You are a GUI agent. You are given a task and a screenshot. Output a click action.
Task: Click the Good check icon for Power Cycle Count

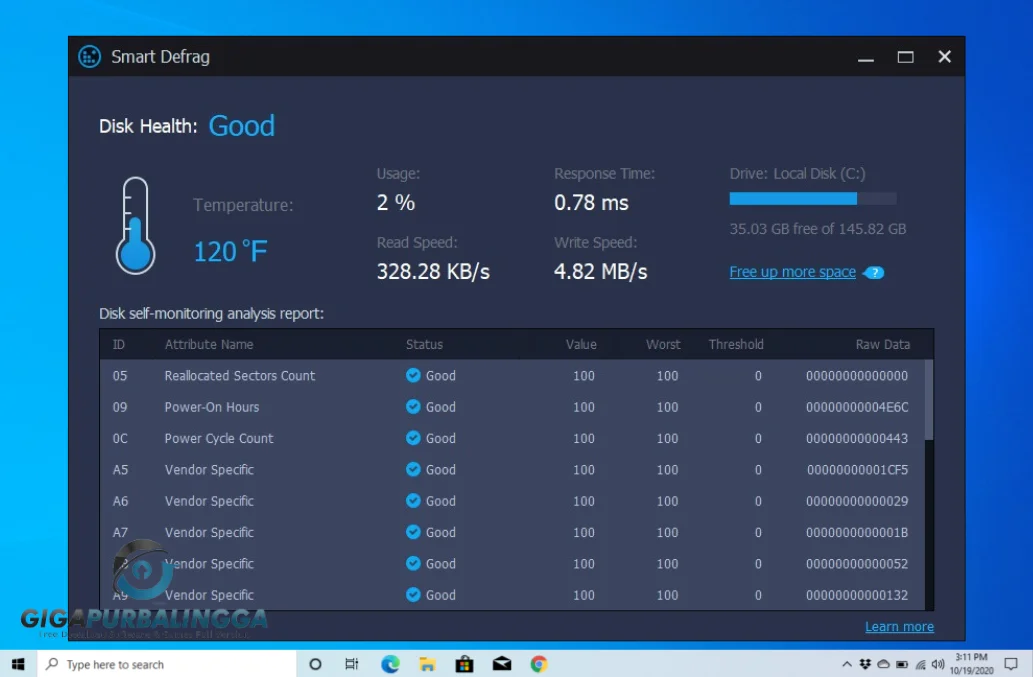413,438
